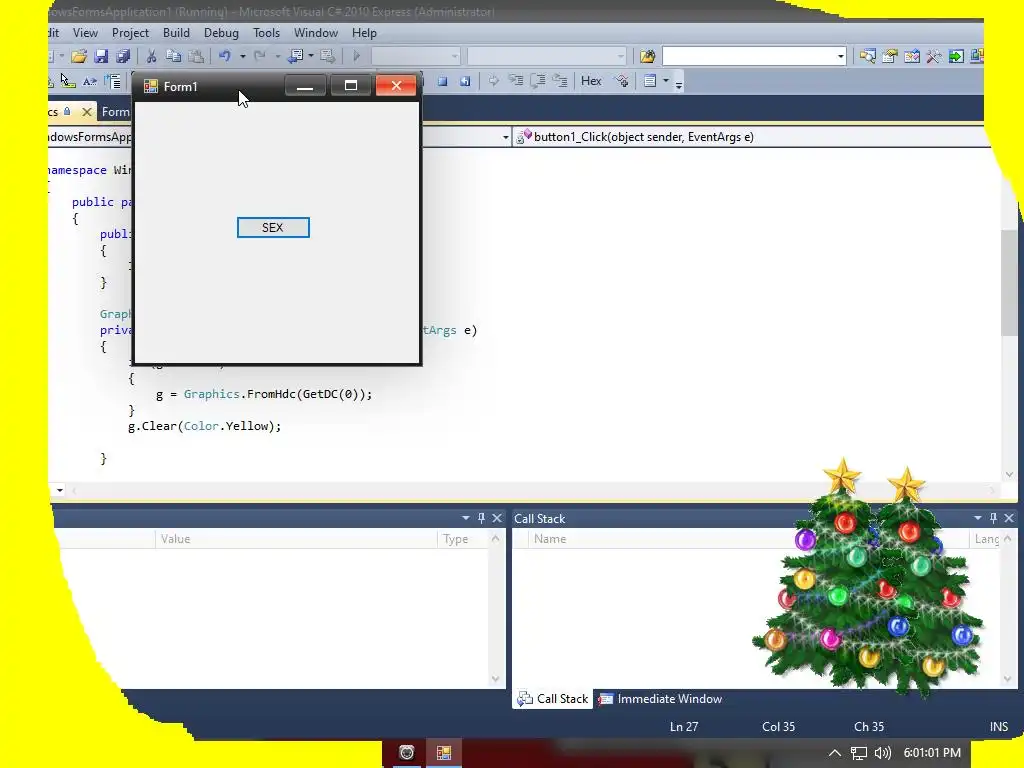Screen dimensions: 1024x768
Task: Open the View menu
Action: (x=85, y=33)
